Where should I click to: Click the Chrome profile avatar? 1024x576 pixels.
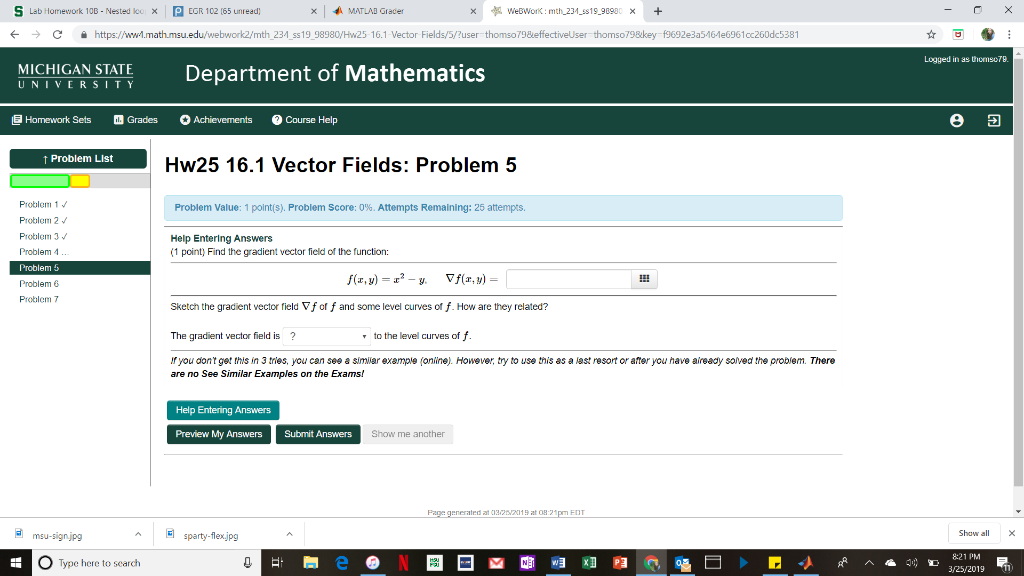pos(987,35)
